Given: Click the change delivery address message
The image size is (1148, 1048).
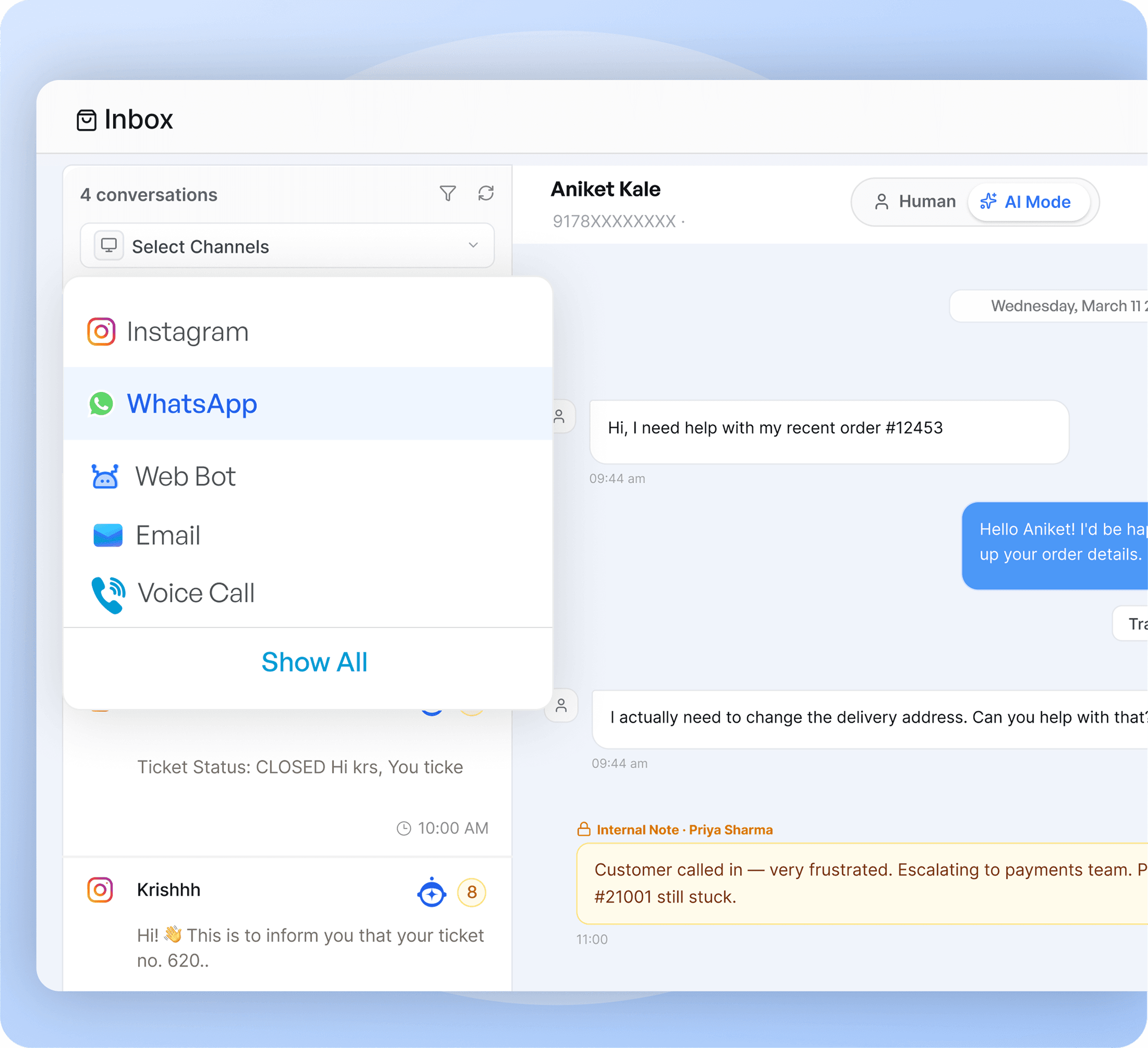Looking at the screenshot, I should click(870, 719).
